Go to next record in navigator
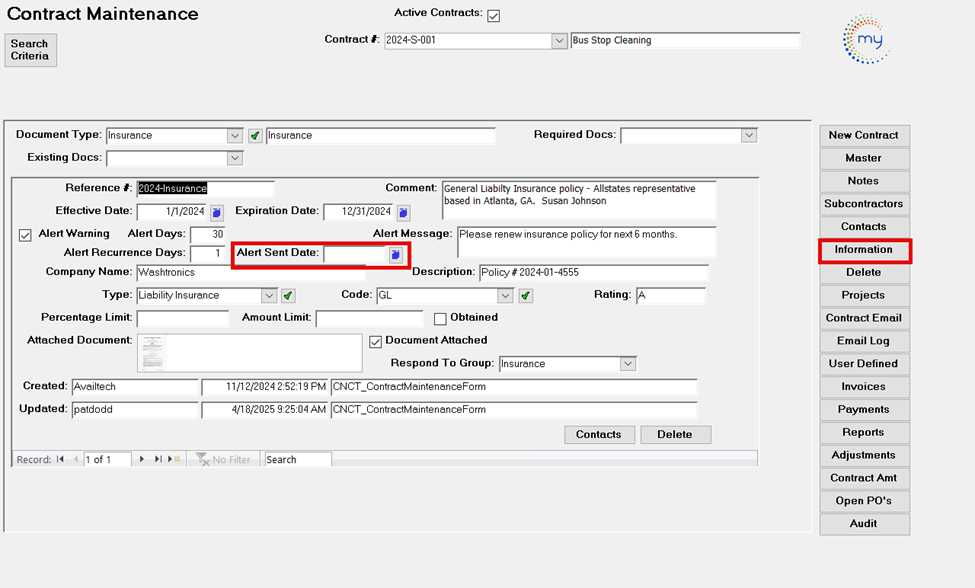 142,459
